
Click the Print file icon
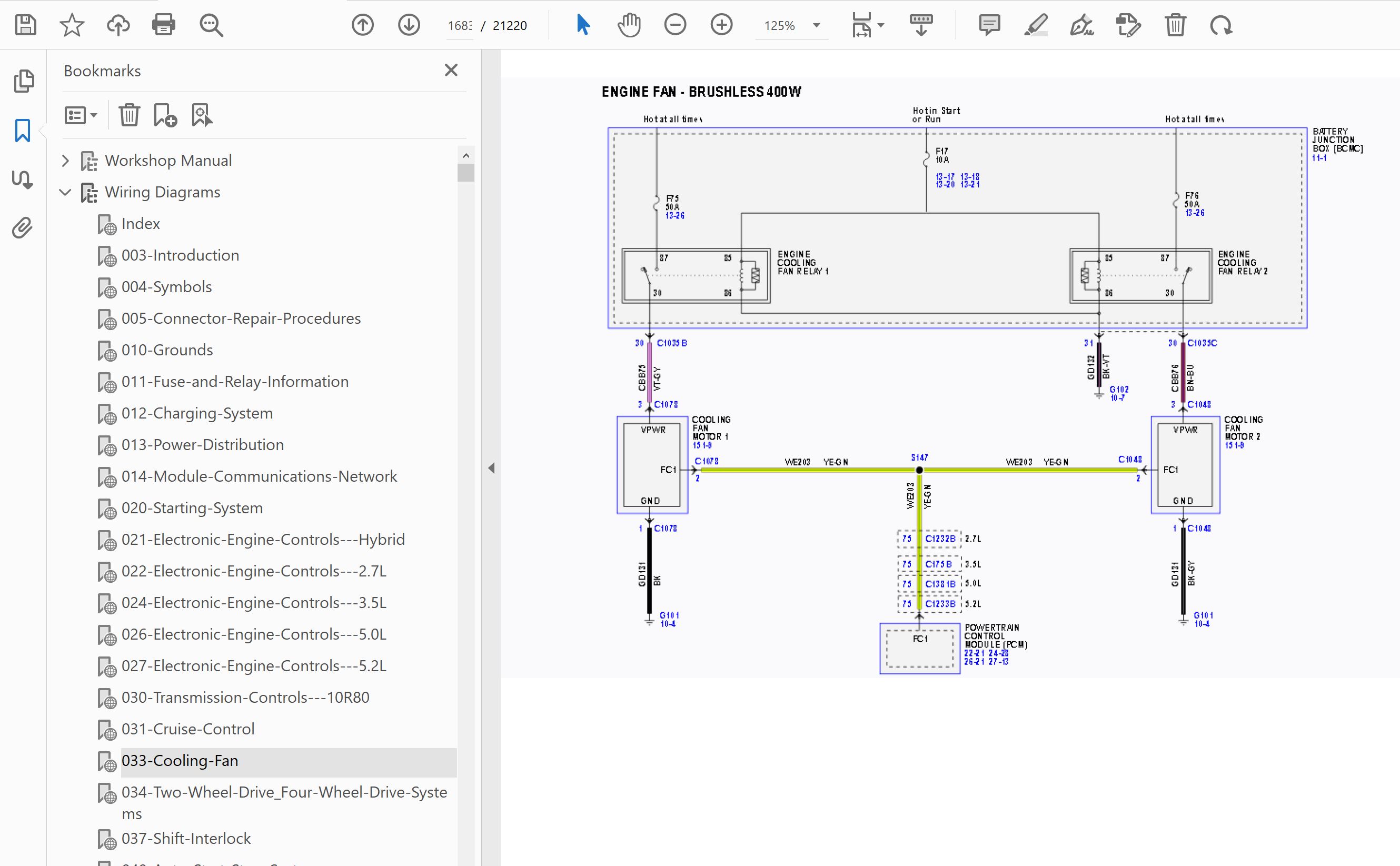pos(163,25)
